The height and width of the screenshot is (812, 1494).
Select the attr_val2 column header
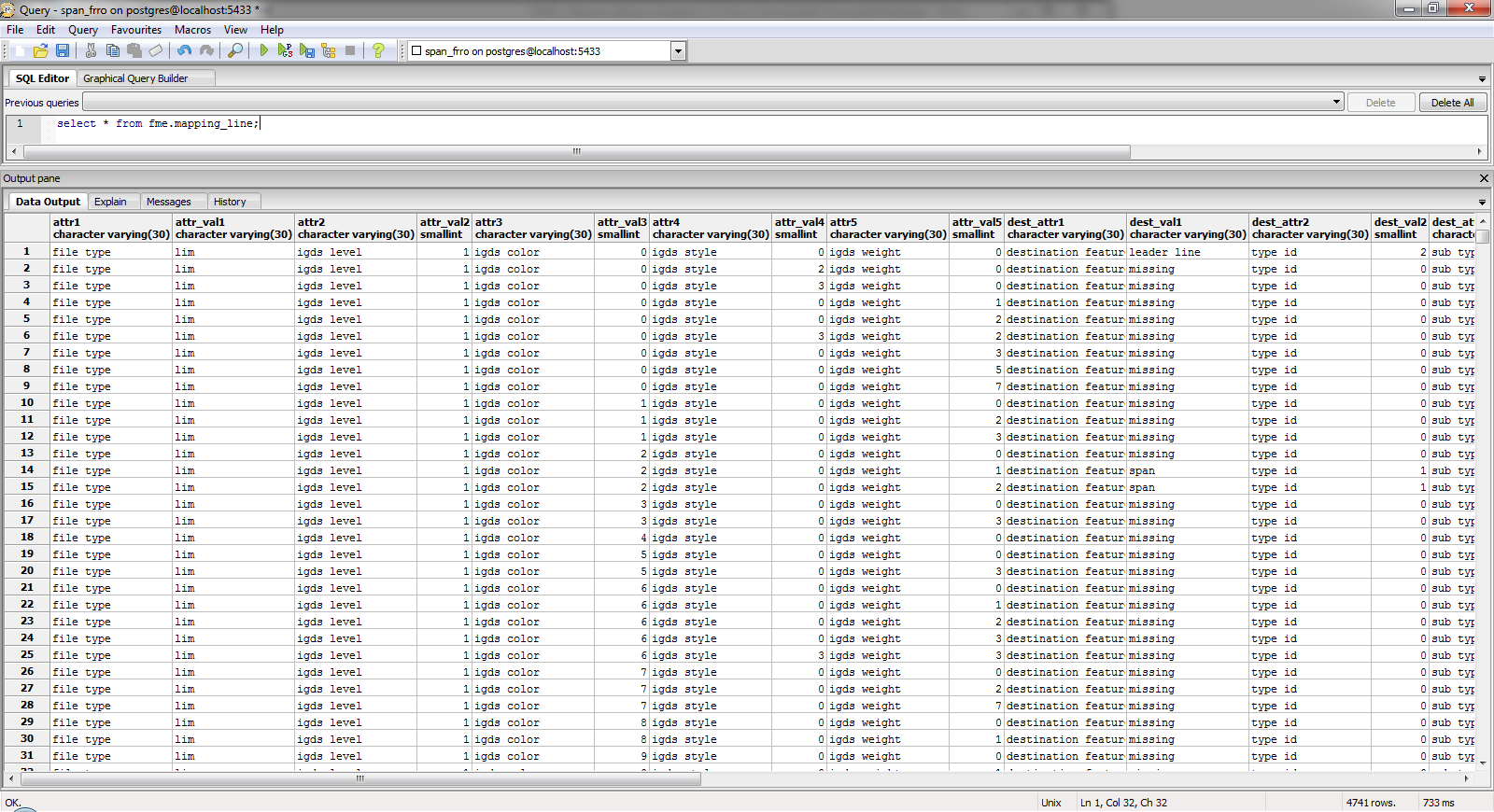(x=444, y=229)
